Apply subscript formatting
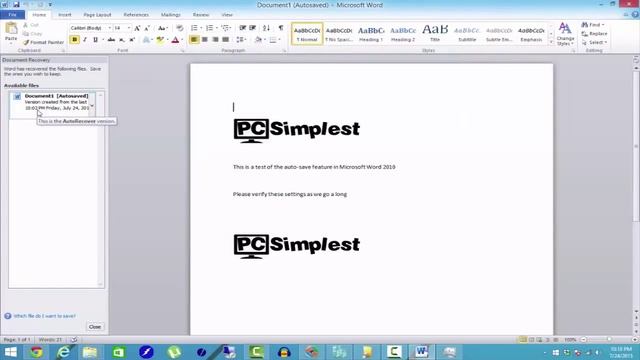The height and width of the screenshot is (360, 640). pyautogui.click(x=122, y=40)
